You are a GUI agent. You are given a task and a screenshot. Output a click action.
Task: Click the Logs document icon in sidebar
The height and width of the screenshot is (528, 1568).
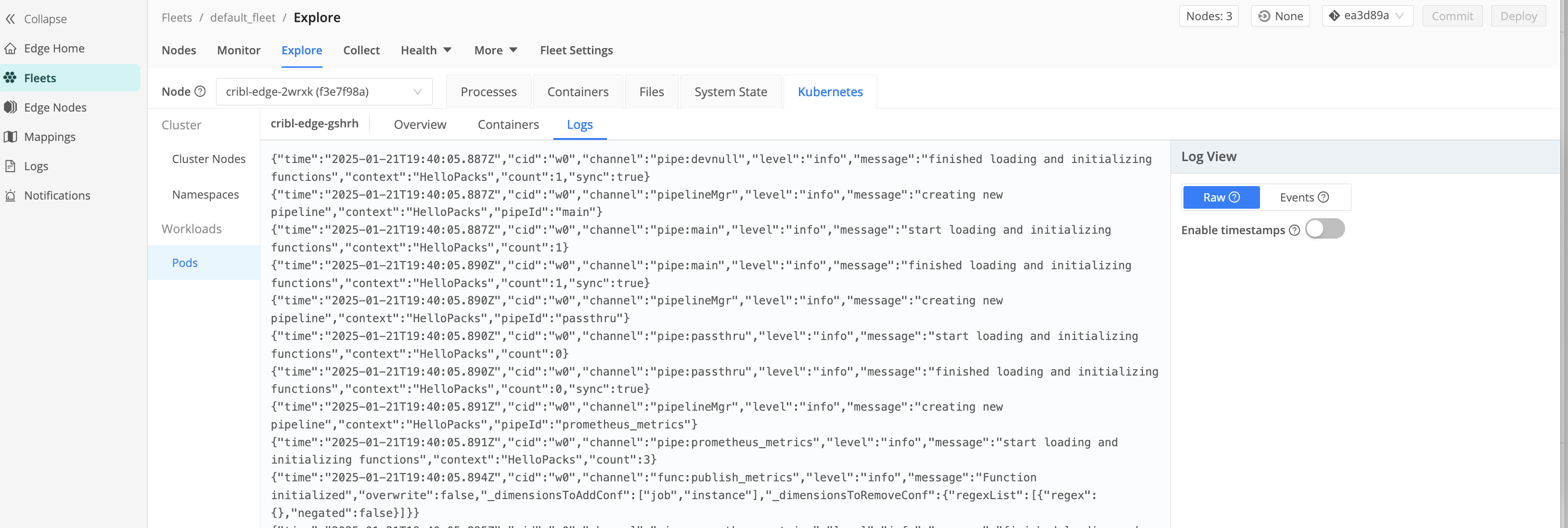11,166
